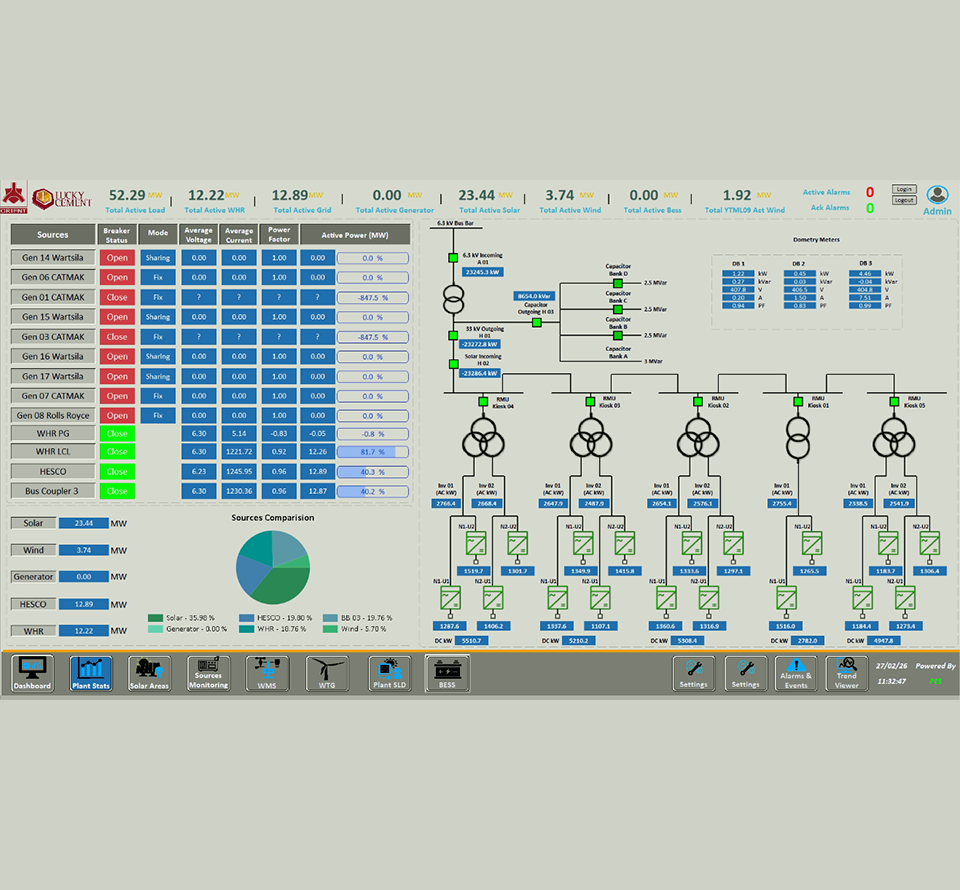
Task: Select the BESS battery icon
Action: click(x=447, y=674)
